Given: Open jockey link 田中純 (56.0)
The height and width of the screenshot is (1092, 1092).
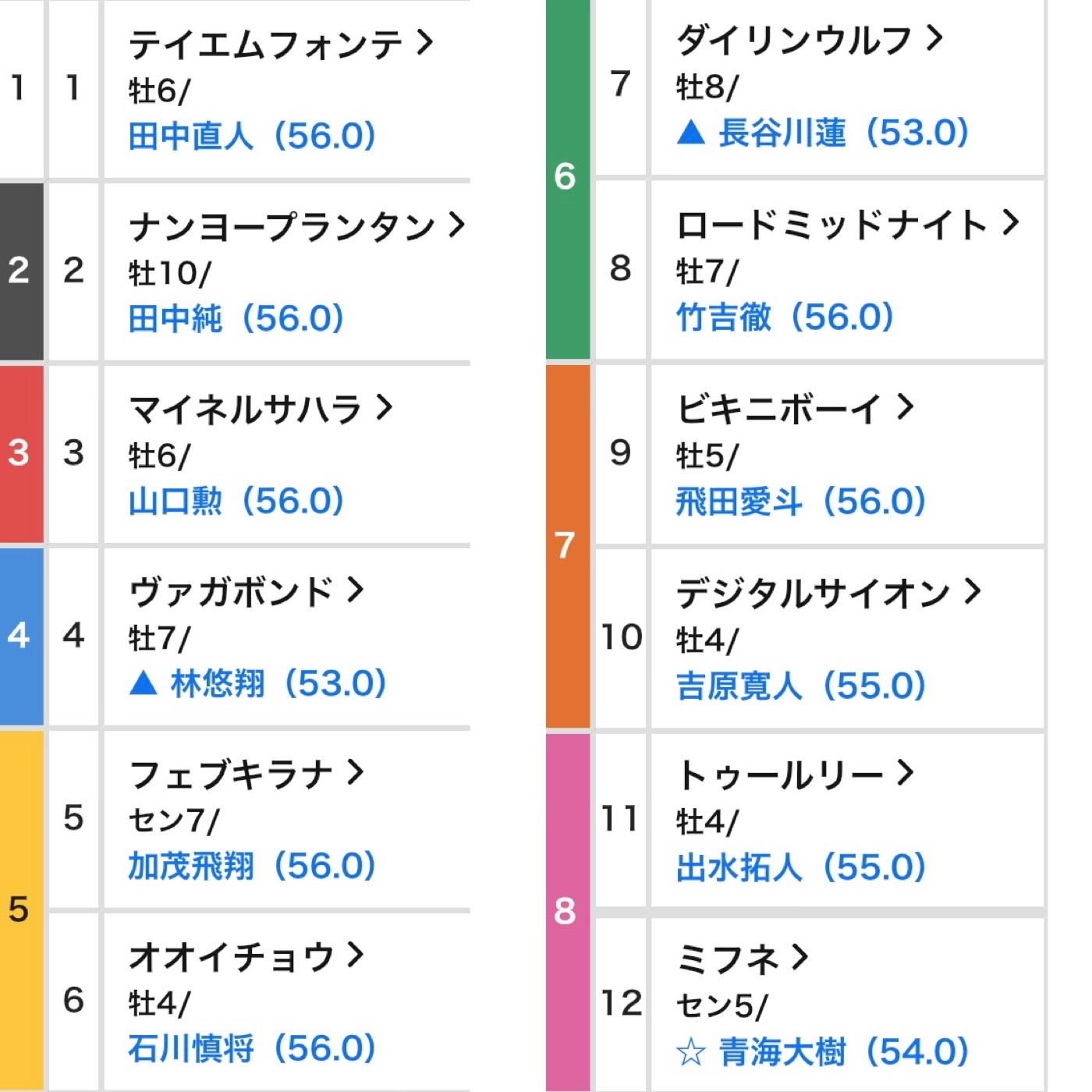Looking at the screenshot, I should 236,318.
